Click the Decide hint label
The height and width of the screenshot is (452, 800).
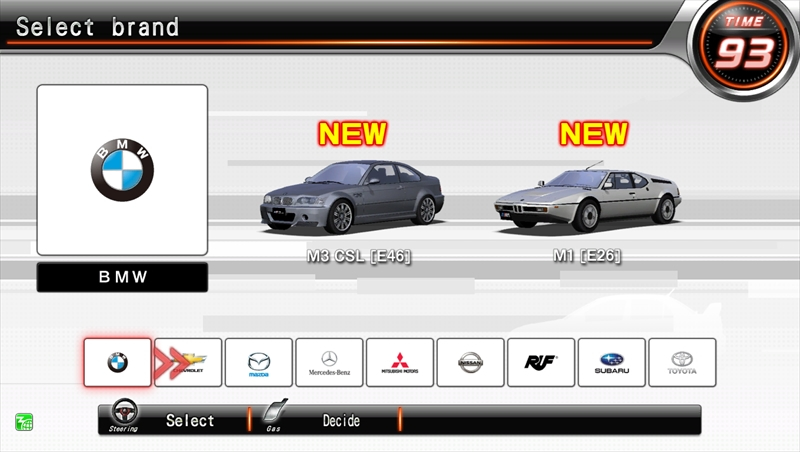(x=341, y=421)
